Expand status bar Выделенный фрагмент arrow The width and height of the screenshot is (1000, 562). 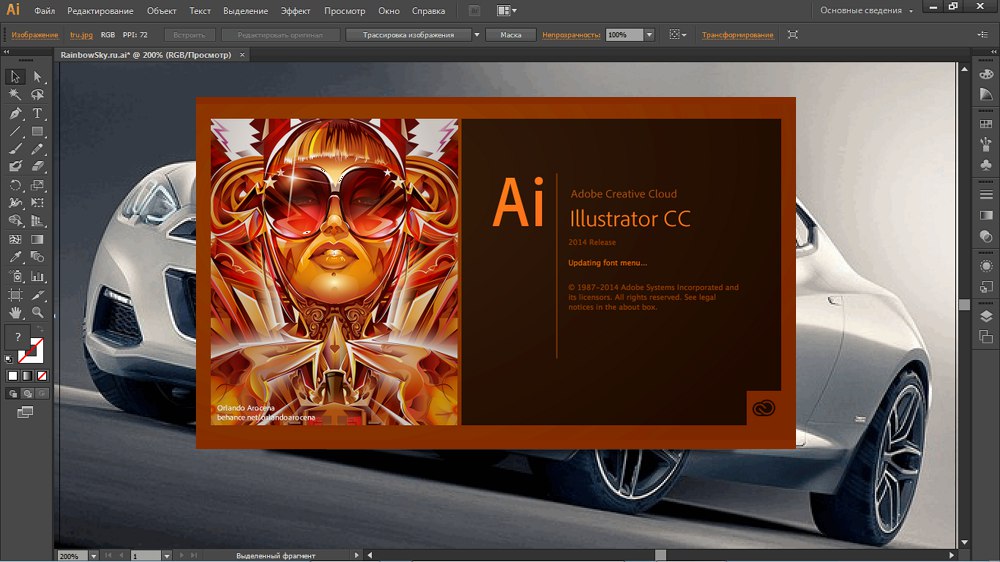(x=357, y=556)
